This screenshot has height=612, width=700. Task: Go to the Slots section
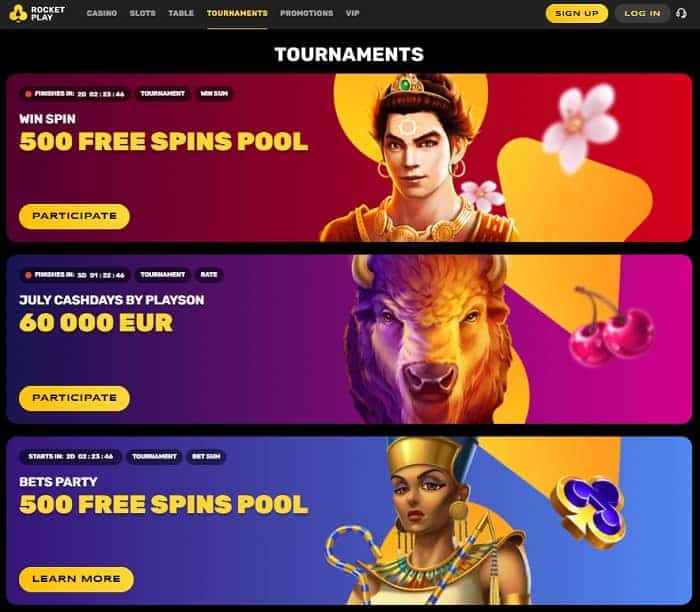click(142, 13)
